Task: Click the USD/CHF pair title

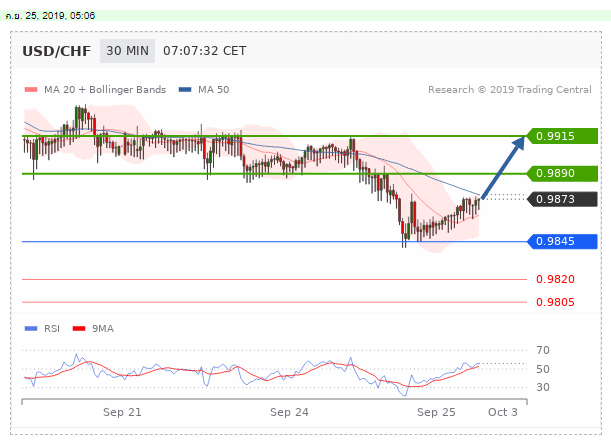Action: pos(57,51)
